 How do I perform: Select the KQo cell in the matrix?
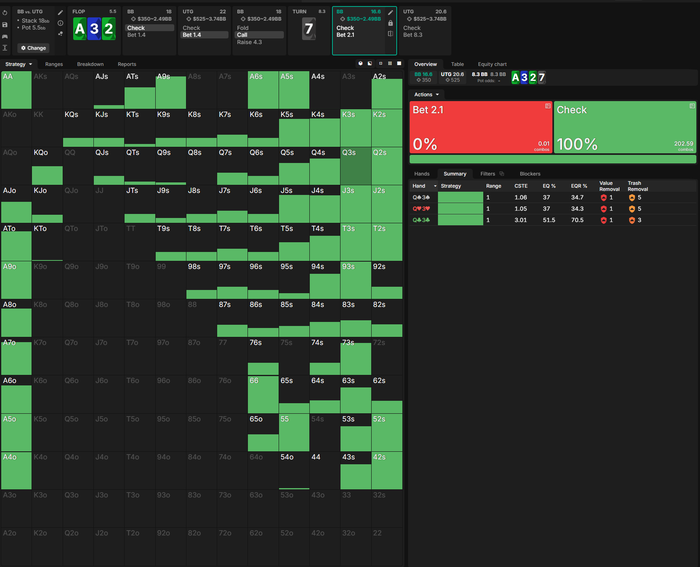[47, 166]
